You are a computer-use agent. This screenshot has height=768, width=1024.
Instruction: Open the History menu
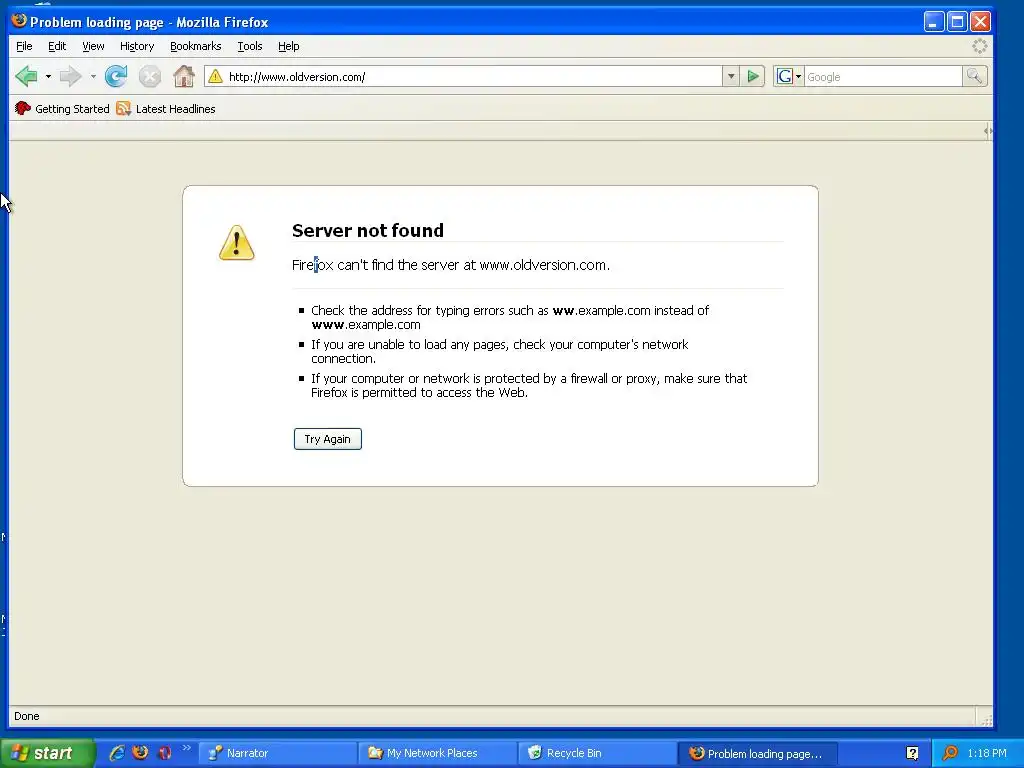click(x=137, y=46)
